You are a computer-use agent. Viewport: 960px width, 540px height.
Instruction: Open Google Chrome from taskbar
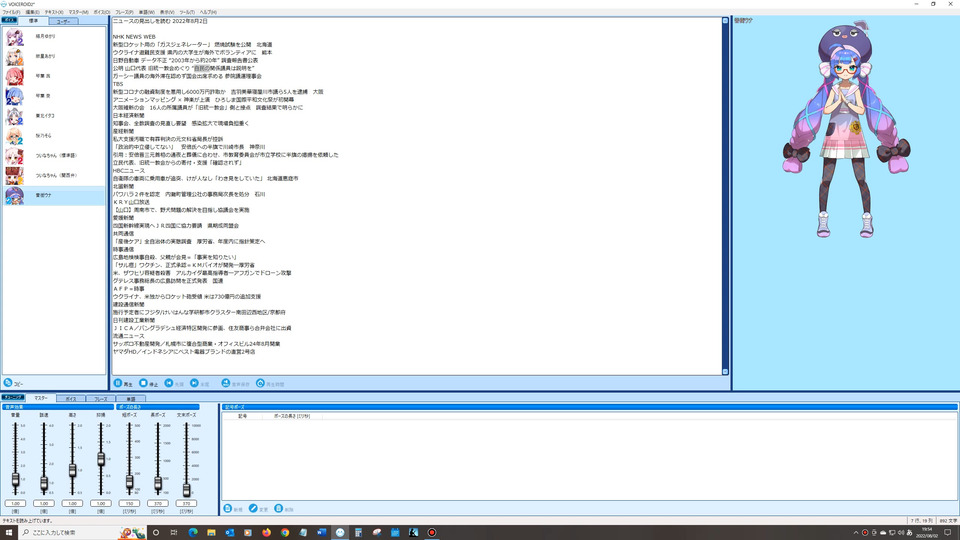pos(285,533)
